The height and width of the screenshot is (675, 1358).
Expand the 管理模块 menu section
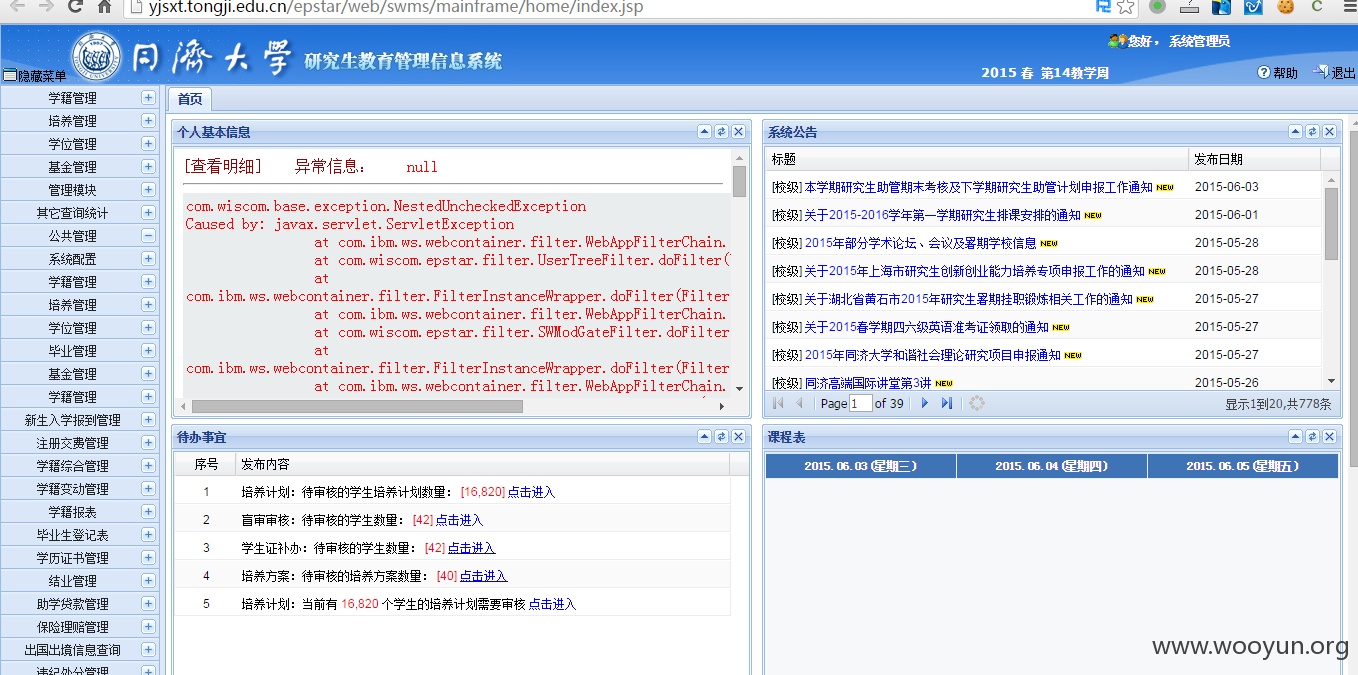click(148, 190)
